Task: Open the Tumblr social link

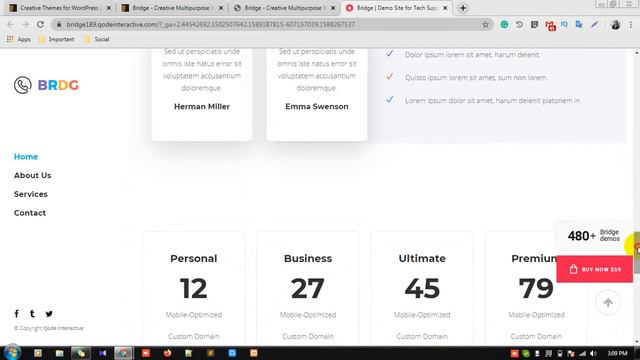Action: [x=32, y=313]
